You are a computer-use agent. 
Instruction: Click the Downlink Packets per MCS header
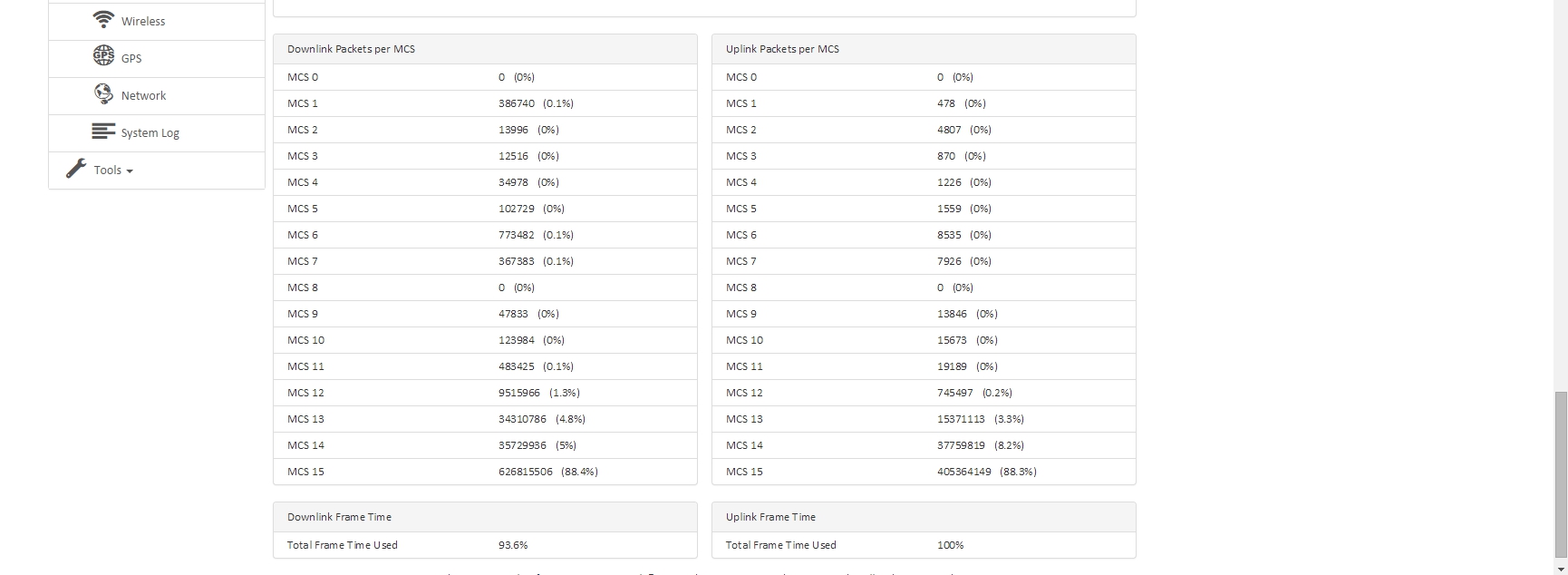point(351,49)
